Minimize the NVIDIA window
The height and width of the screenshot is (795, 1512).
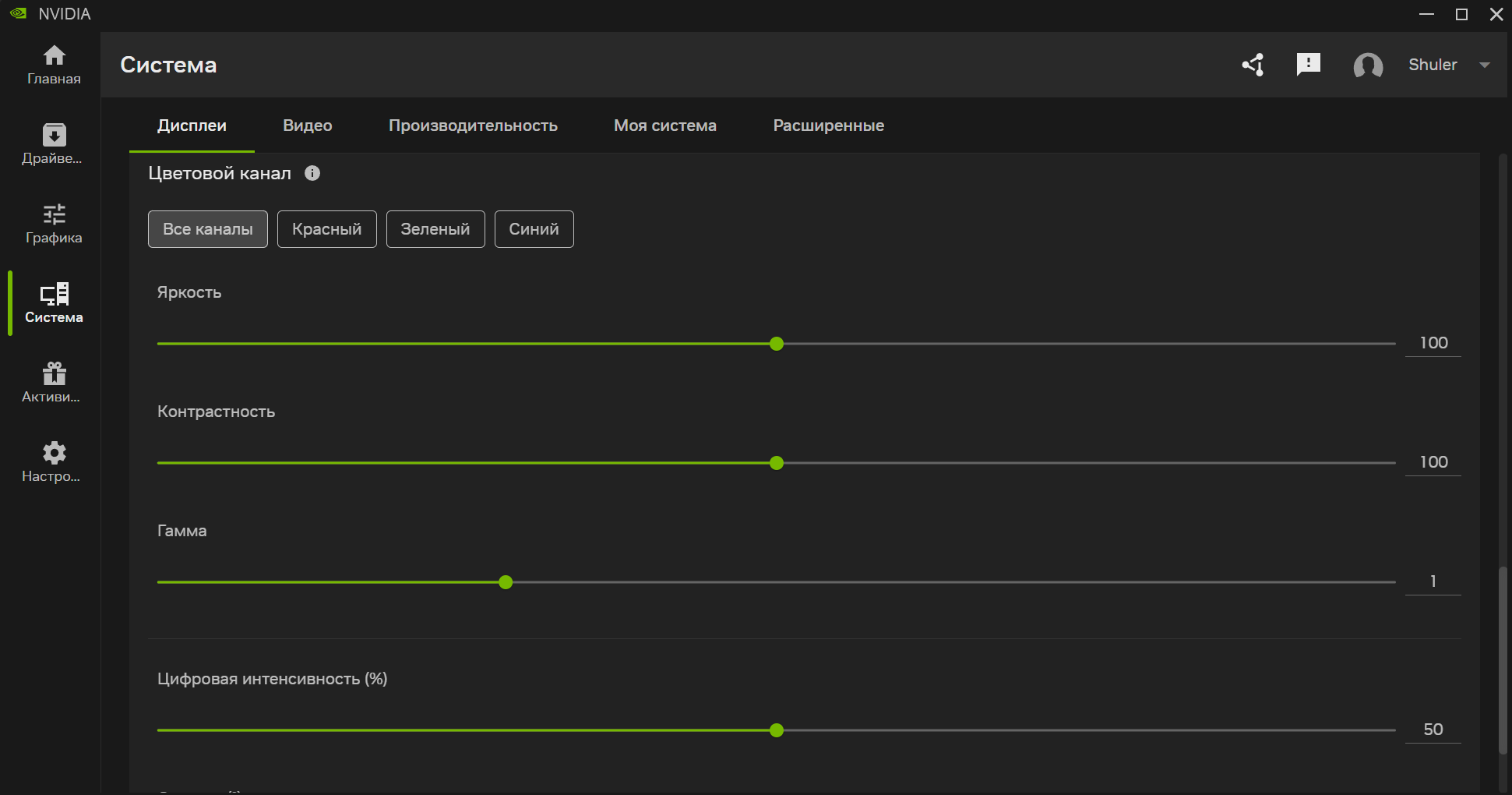(x=1427, y=14)
